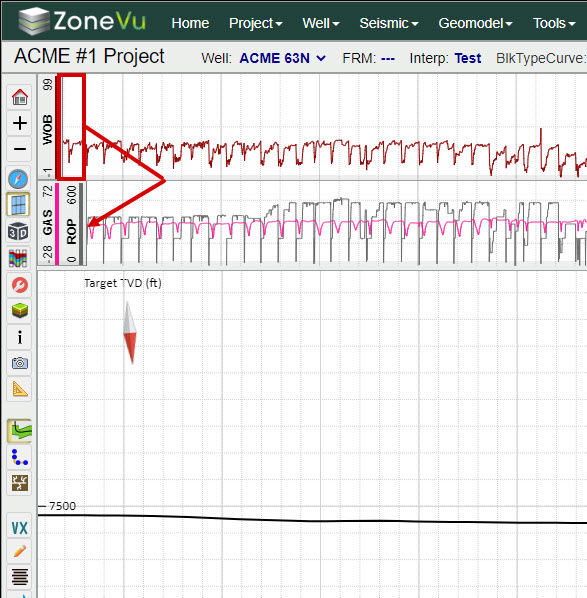587x598 pixels.
Task: Open the green geomodel block icon
Action: (x=19, y=310)
